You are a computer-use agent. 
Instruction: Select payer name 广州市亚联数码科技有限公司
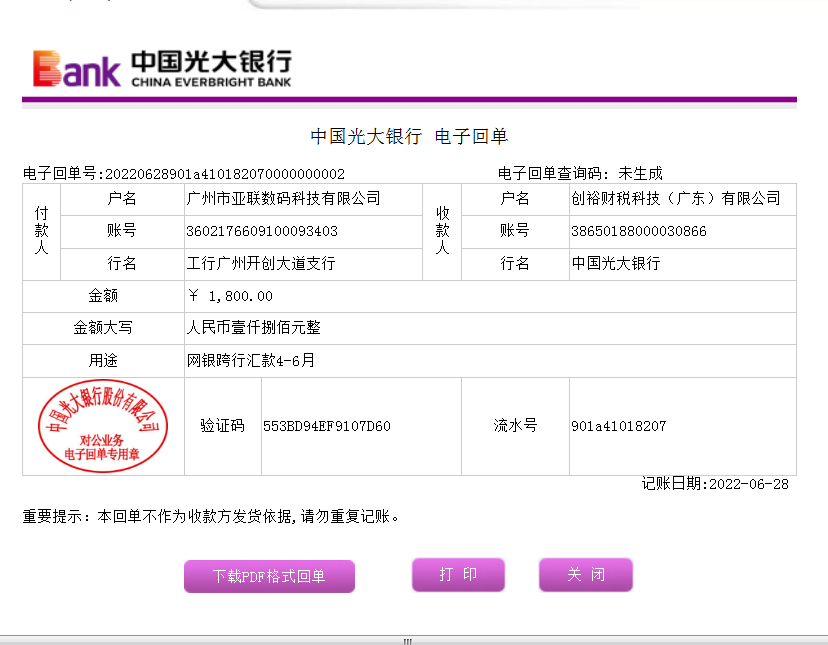(x=284, y=199)
